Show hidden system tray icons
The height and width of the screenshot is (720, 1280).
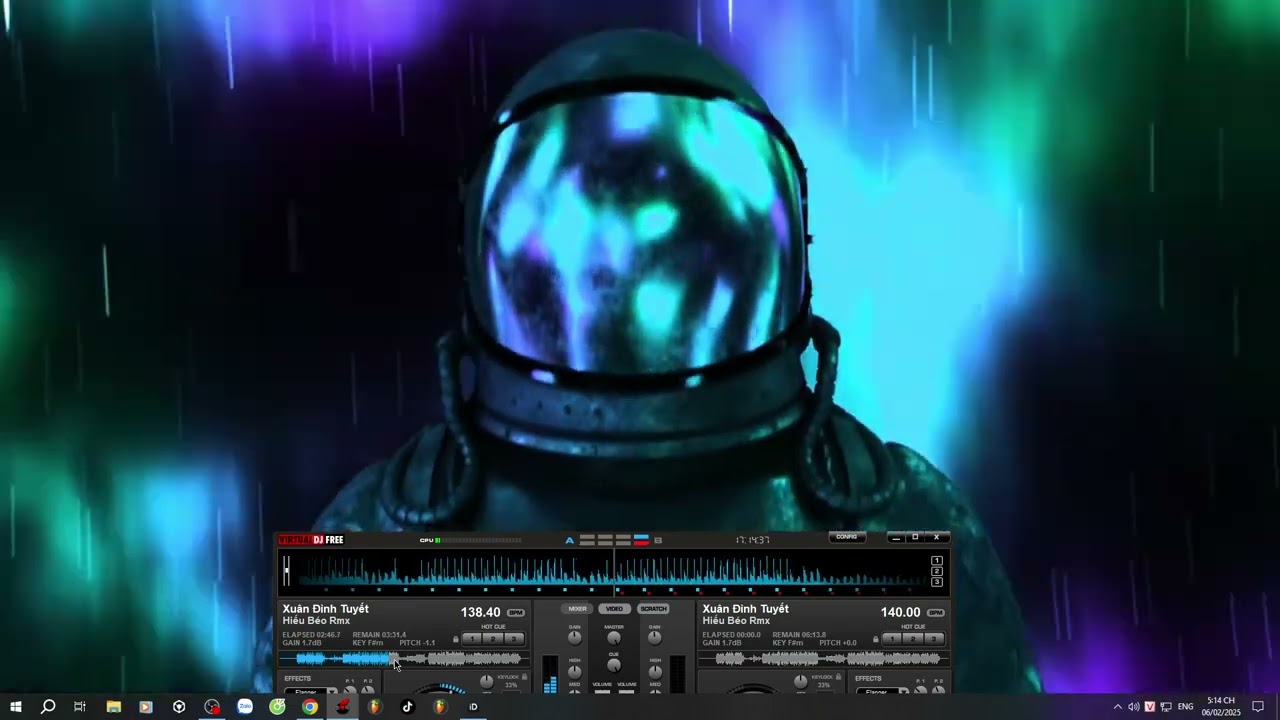(1118, 707)
